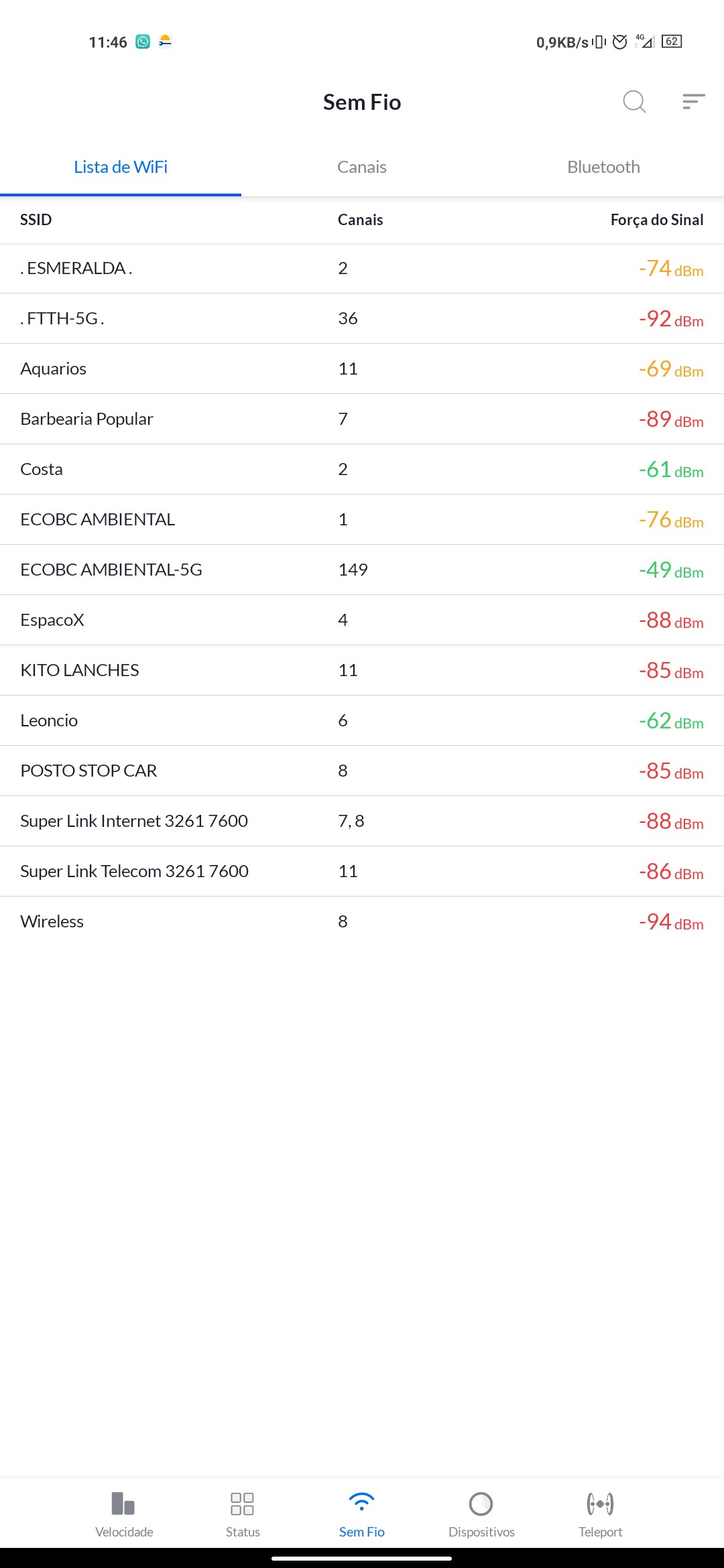Select the Lista de WiFi tab
Image resolution: width=724 pixels, height=1568 pixels.
pos(121,167)
